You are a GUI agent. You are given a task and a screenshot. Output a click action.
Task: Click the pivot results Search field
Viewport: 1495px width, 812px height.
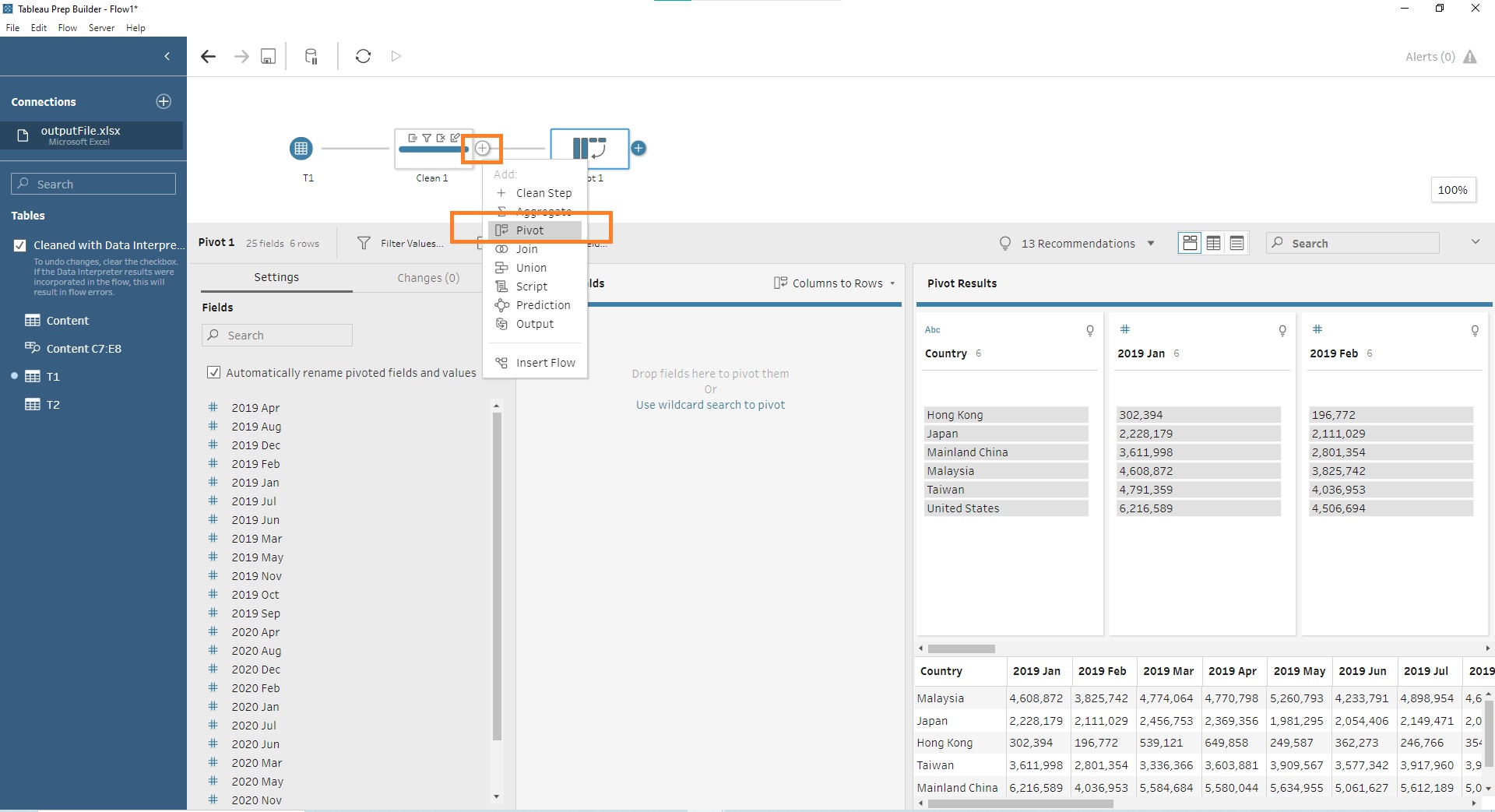[1353, 244]
